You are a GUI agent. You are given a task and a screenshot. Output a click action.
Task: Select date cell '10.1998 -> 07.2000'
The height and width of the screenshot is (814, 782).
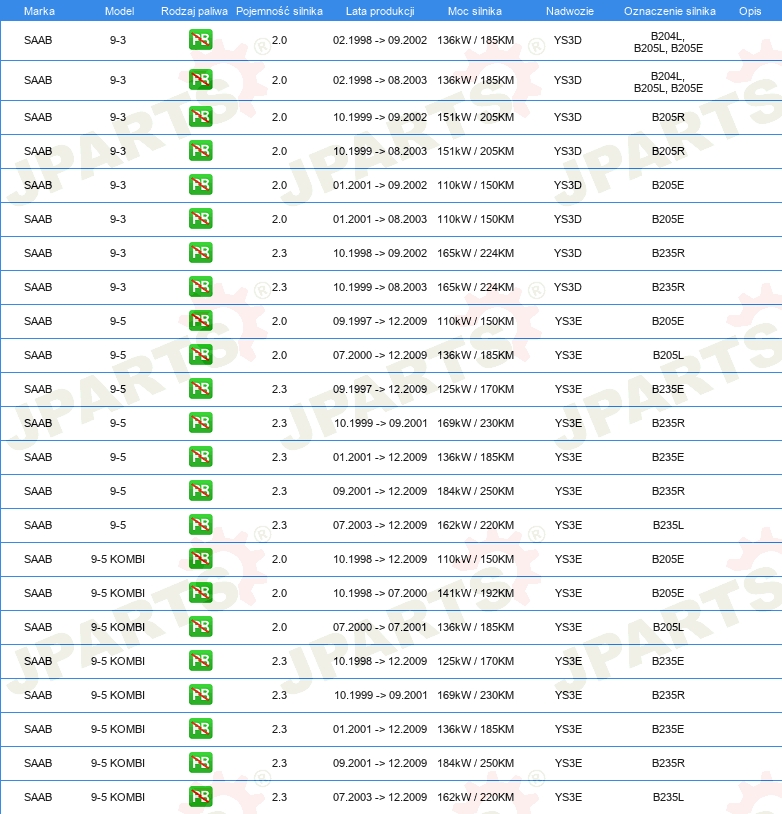pyautogui.click(x=380, y=593)
